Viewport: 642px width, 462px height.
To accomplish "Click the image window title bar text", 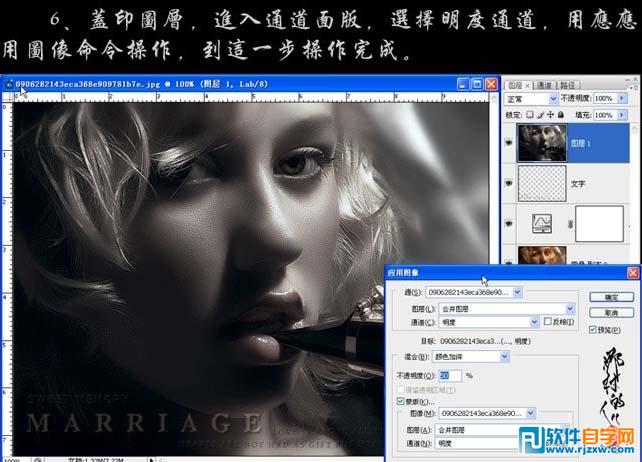I will (x=142, y=84).
